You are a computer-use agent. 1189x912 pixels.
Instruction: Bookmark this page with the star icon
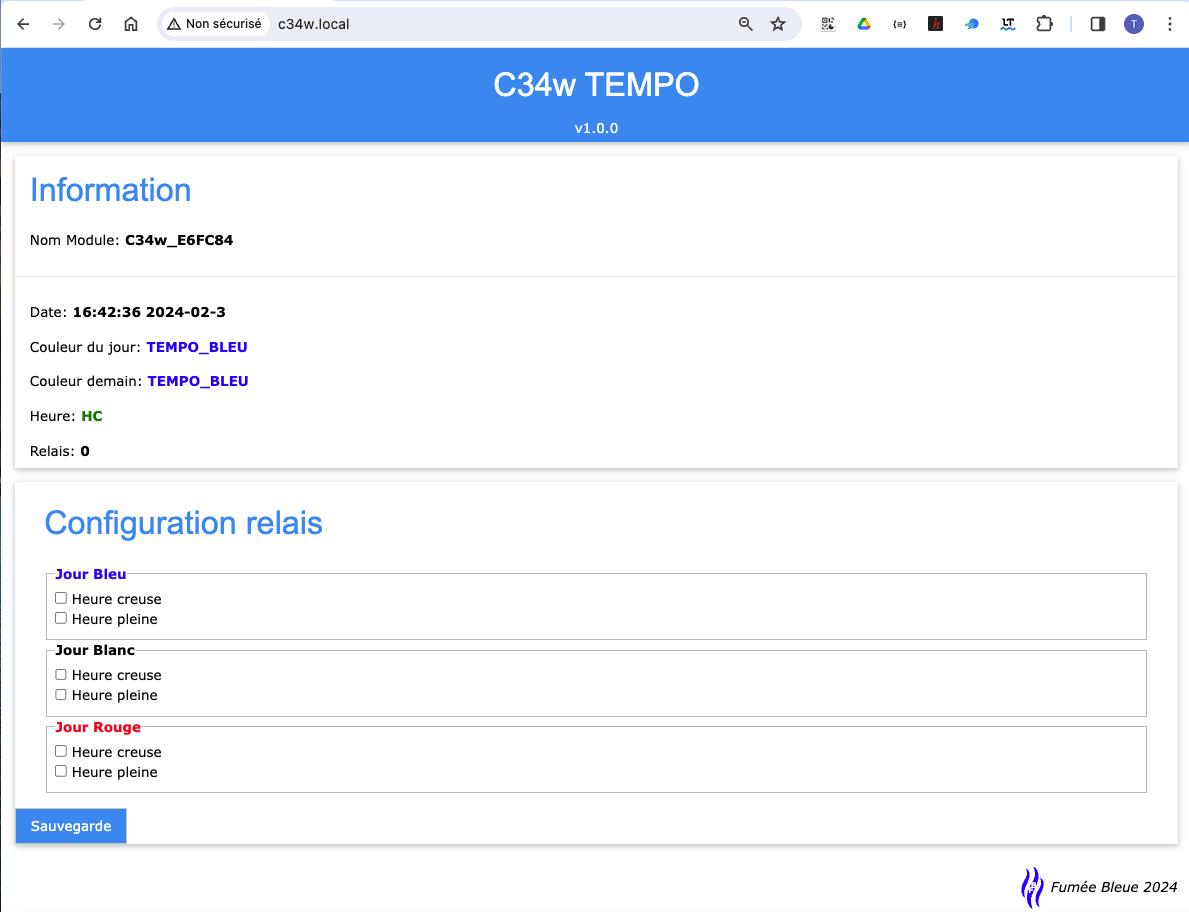pyautogui.click(x=778, y=24)
